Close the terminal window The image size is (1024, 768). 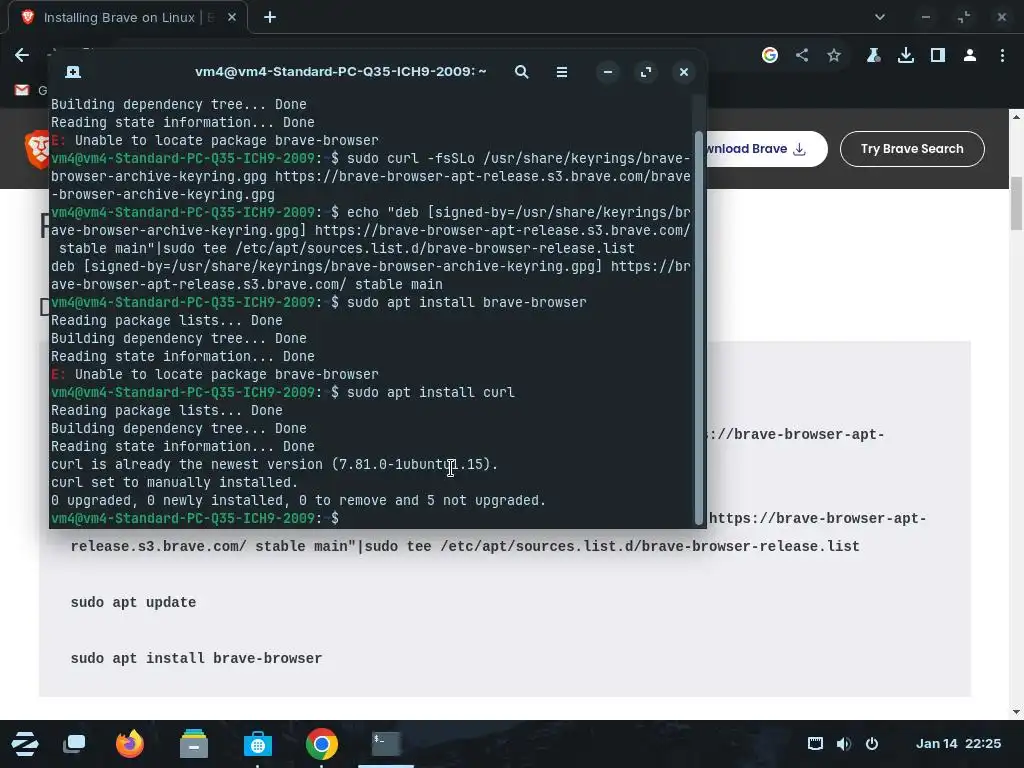tap(684, 72)
